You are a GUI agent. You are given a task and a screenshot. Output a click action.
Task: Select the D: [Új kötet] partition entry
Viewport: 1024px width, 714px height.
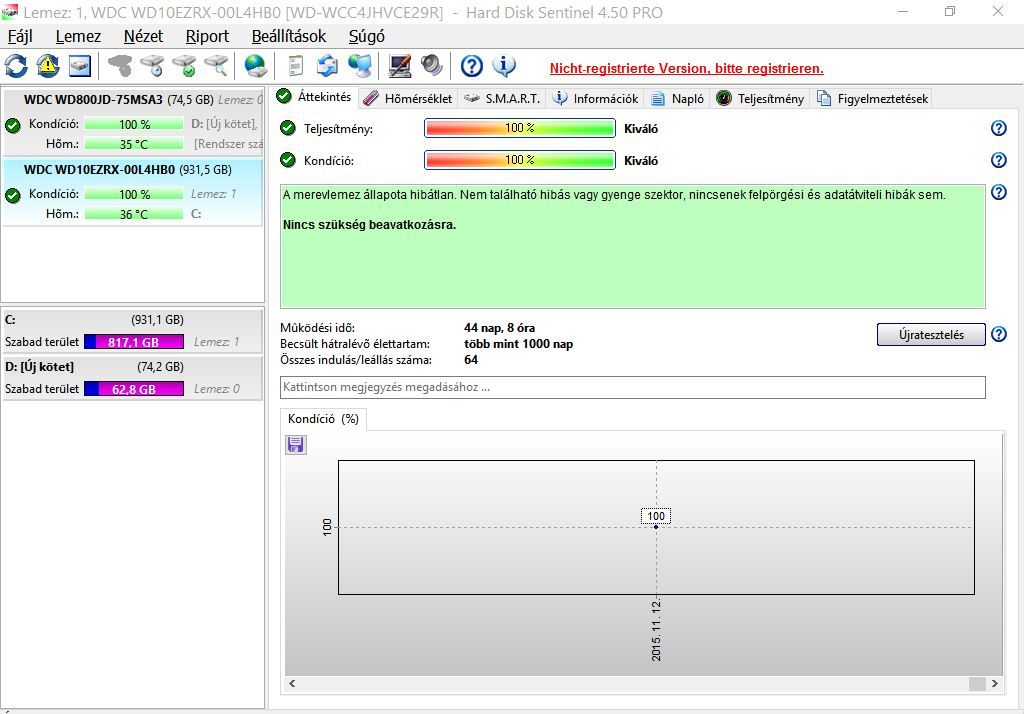tap(133, 378)
